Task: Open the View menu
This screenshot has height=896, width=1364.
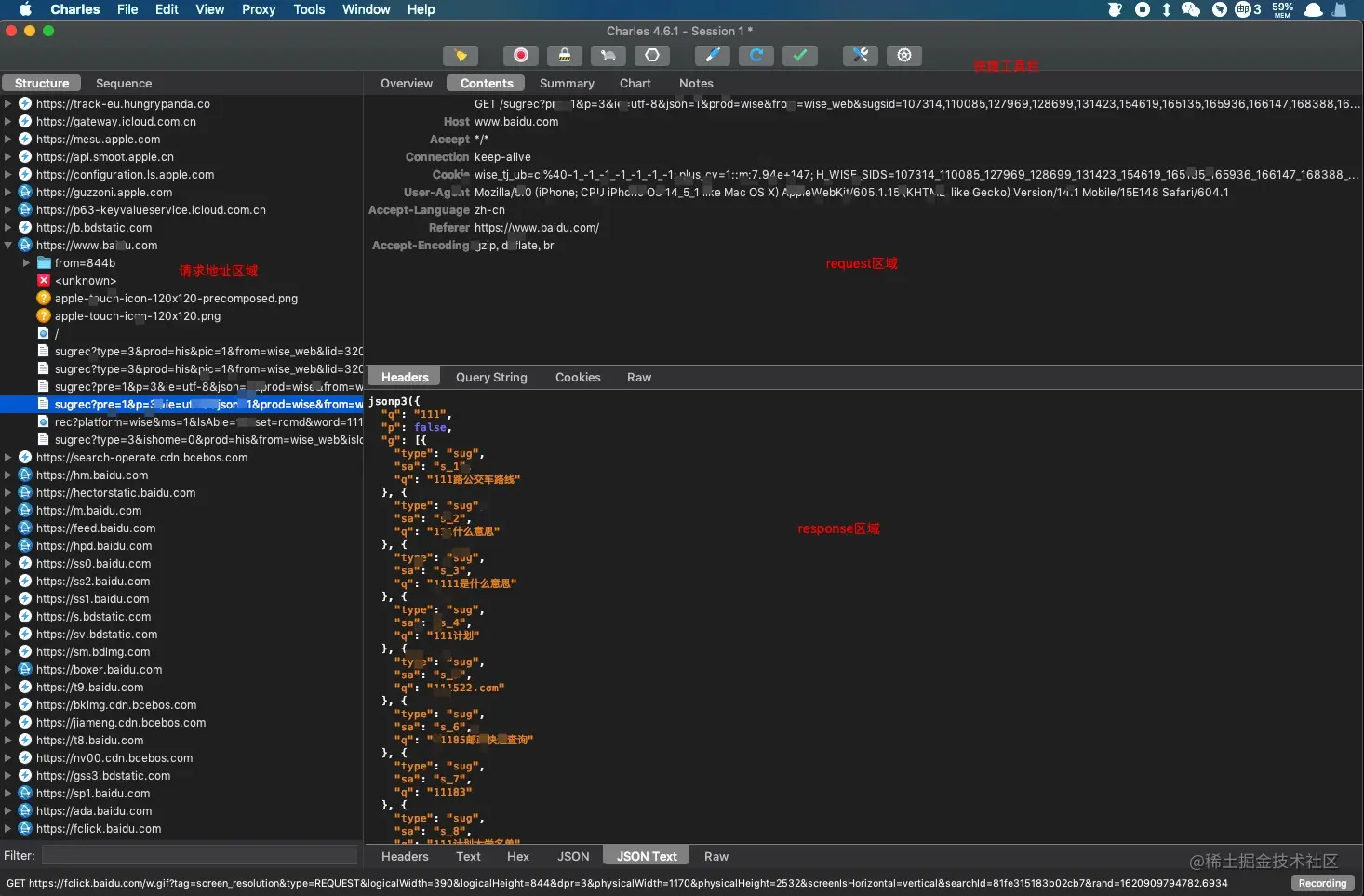Action: tap(209, 9)
